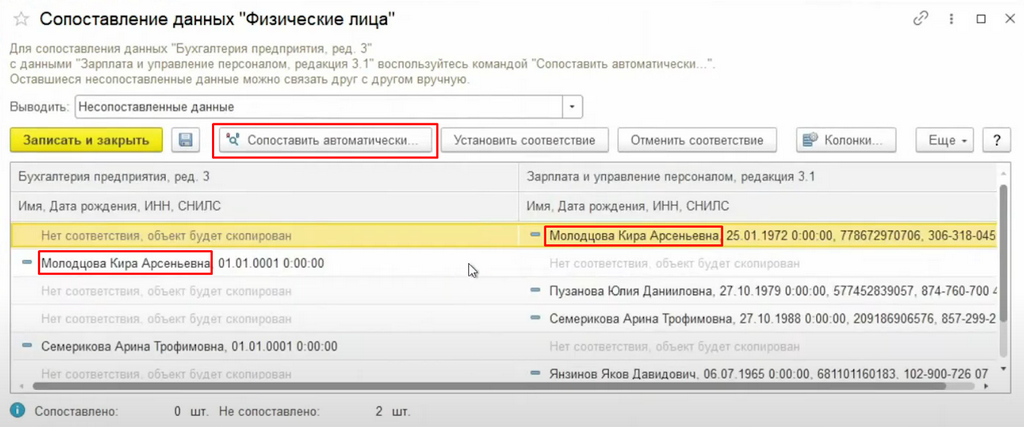
Task: Copy link via the chain icon
Action: [921, 19]
